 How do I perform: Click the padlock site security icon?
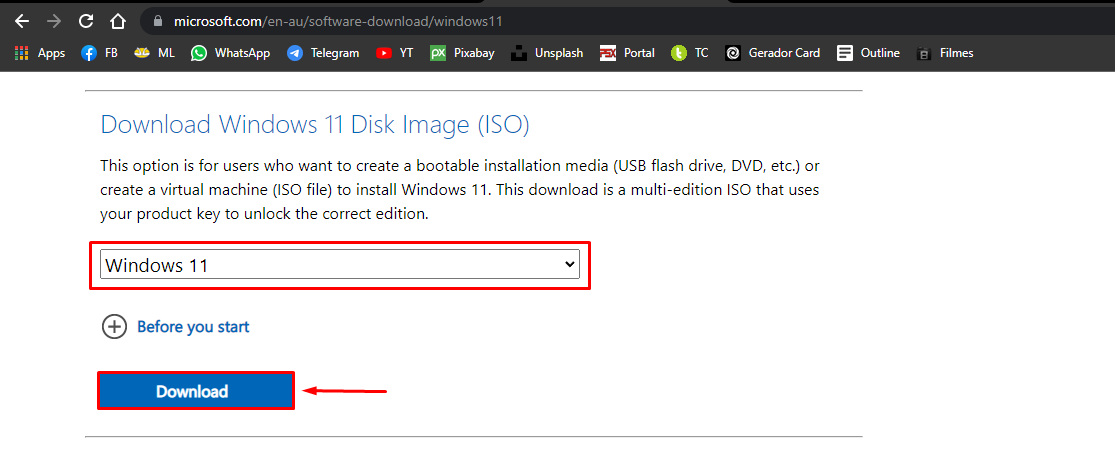(154, 21)
